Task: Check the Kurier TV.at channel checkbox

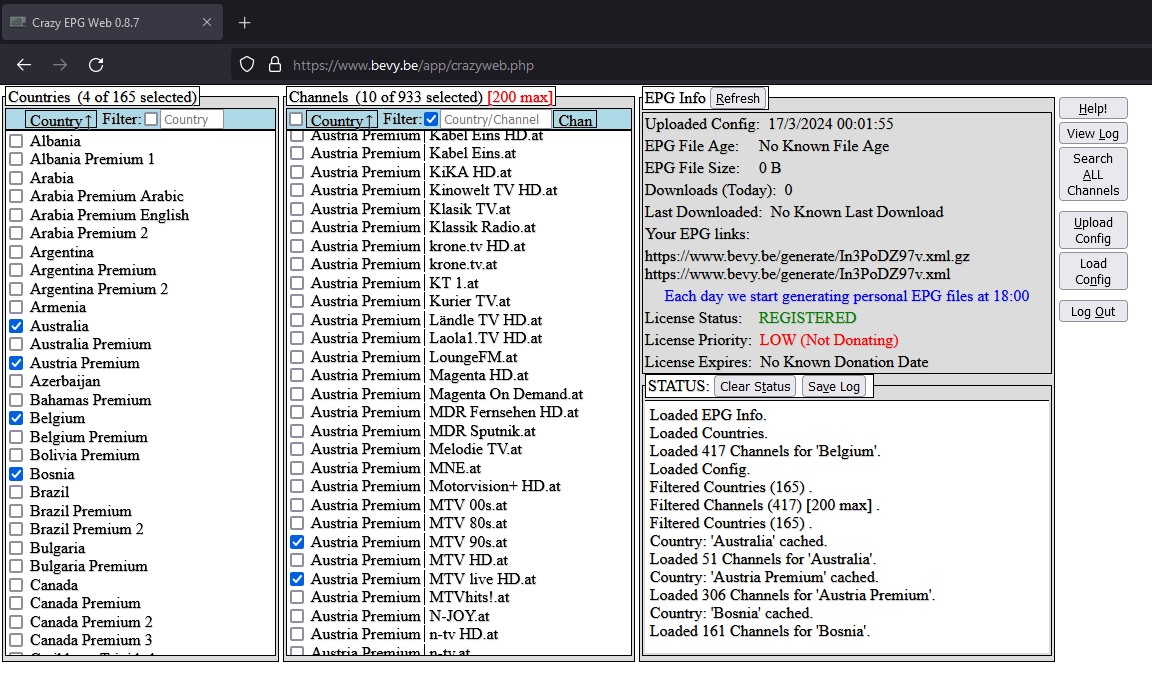Action: pyautogui.click(x=297, y=301)
